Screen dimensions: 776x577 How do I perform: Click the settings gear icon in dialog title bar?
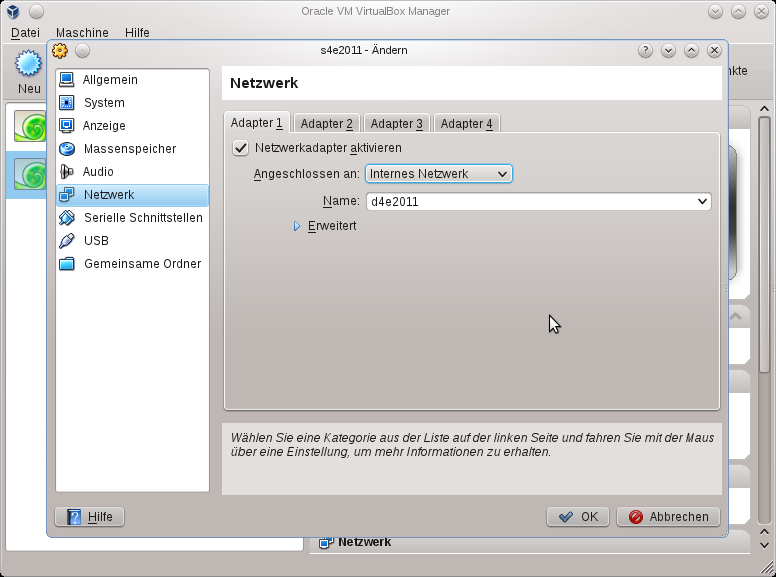pyautogui.click(x=60, y=50)
